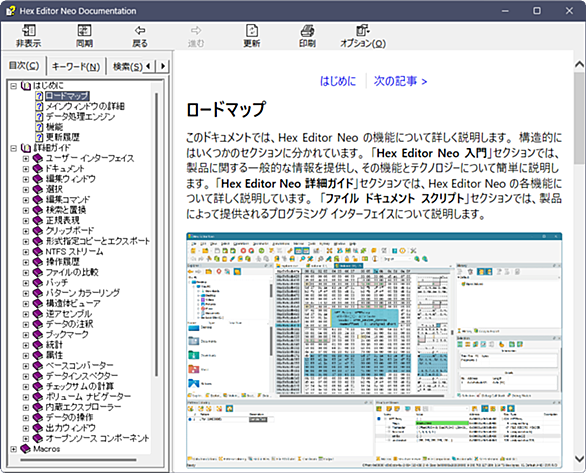Expand the ファイルの比較 tree node

tap(26, 273)
